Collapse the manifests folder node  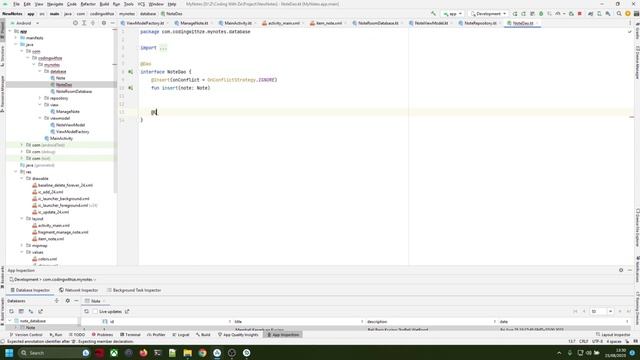16,38
